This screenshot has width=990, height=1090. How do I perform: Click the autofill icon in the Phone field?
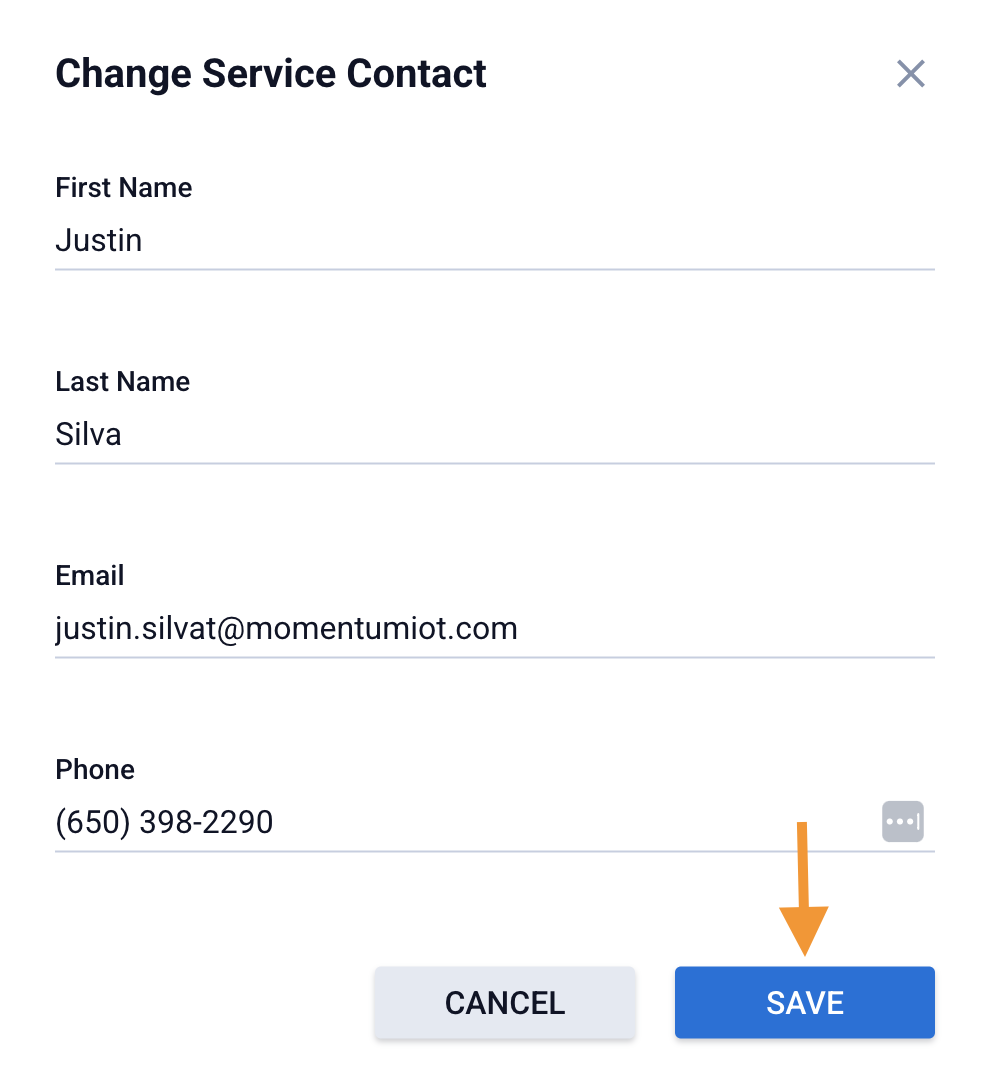pos(902,821)
